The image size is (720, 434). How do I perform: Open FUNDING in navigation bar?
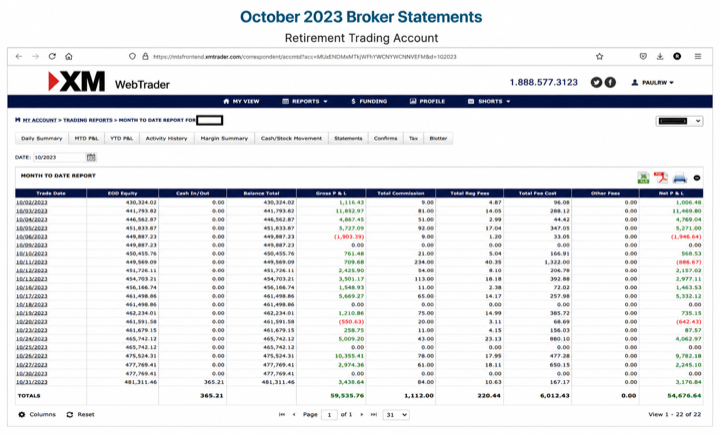[369, 101]
